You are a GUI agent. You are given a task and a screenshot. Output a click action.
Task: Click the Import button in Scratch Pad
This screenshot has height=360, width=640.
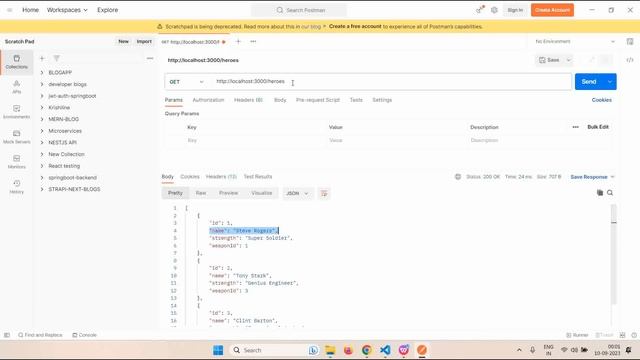click(x=144, y=41)
